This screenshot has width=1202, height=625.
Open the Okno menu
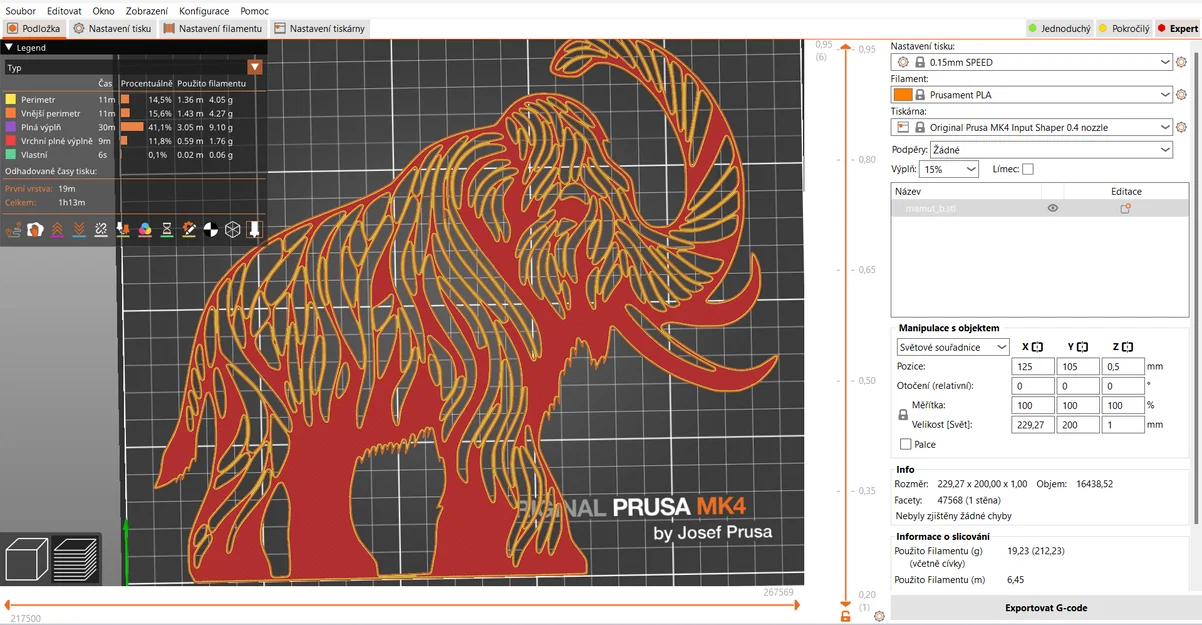point(103,11)
